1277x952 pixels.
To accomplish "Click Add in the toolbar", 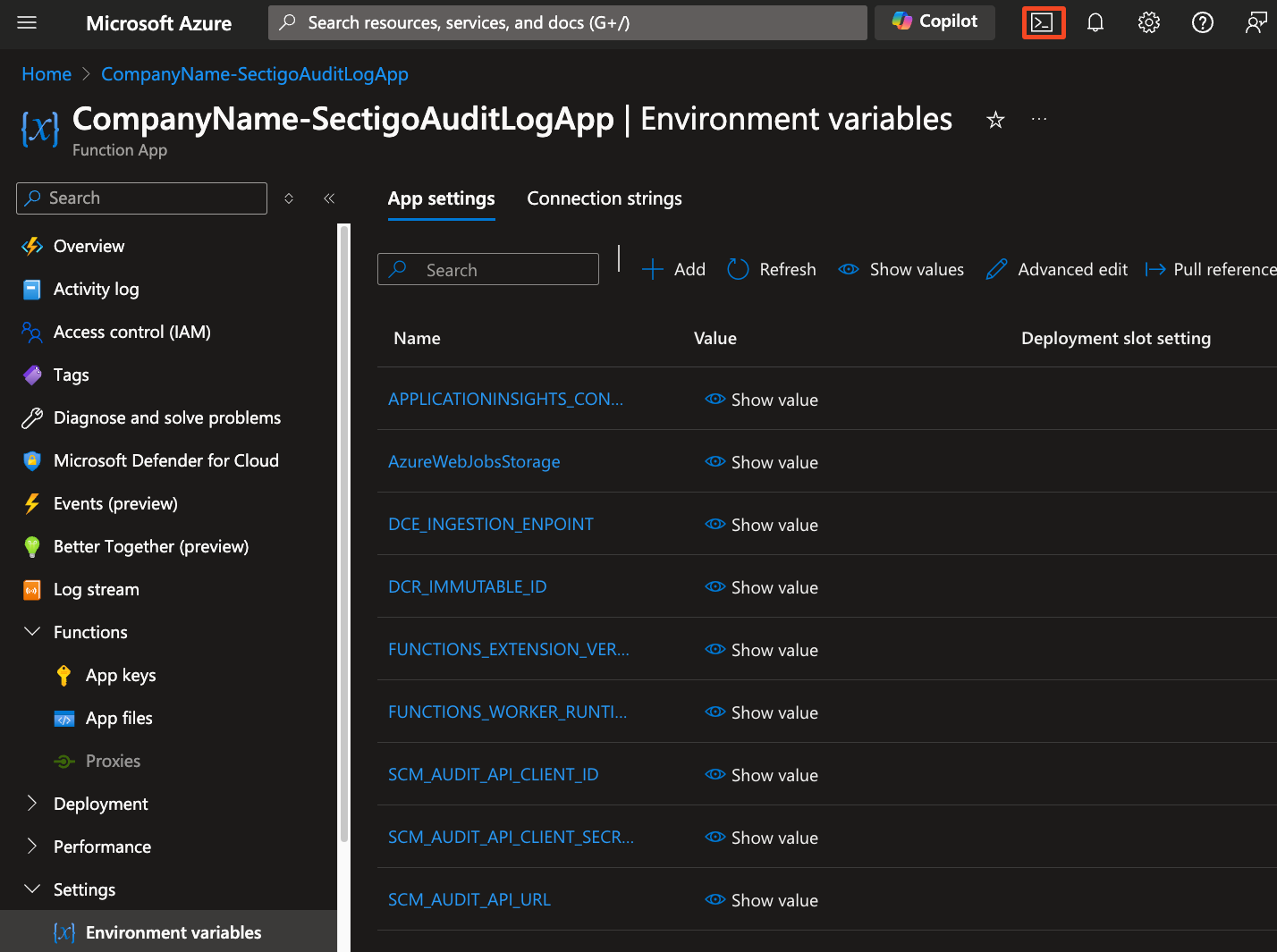I will click(674, 269).
